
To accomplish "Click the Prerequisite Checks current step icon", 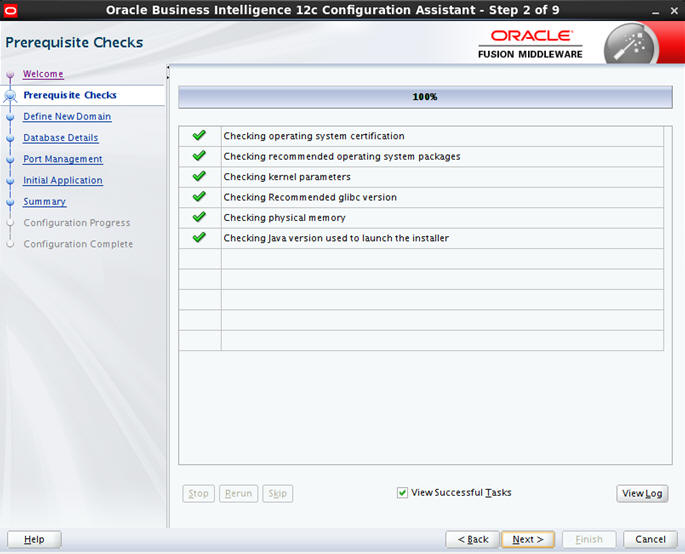I will click(x=10, y=96).
